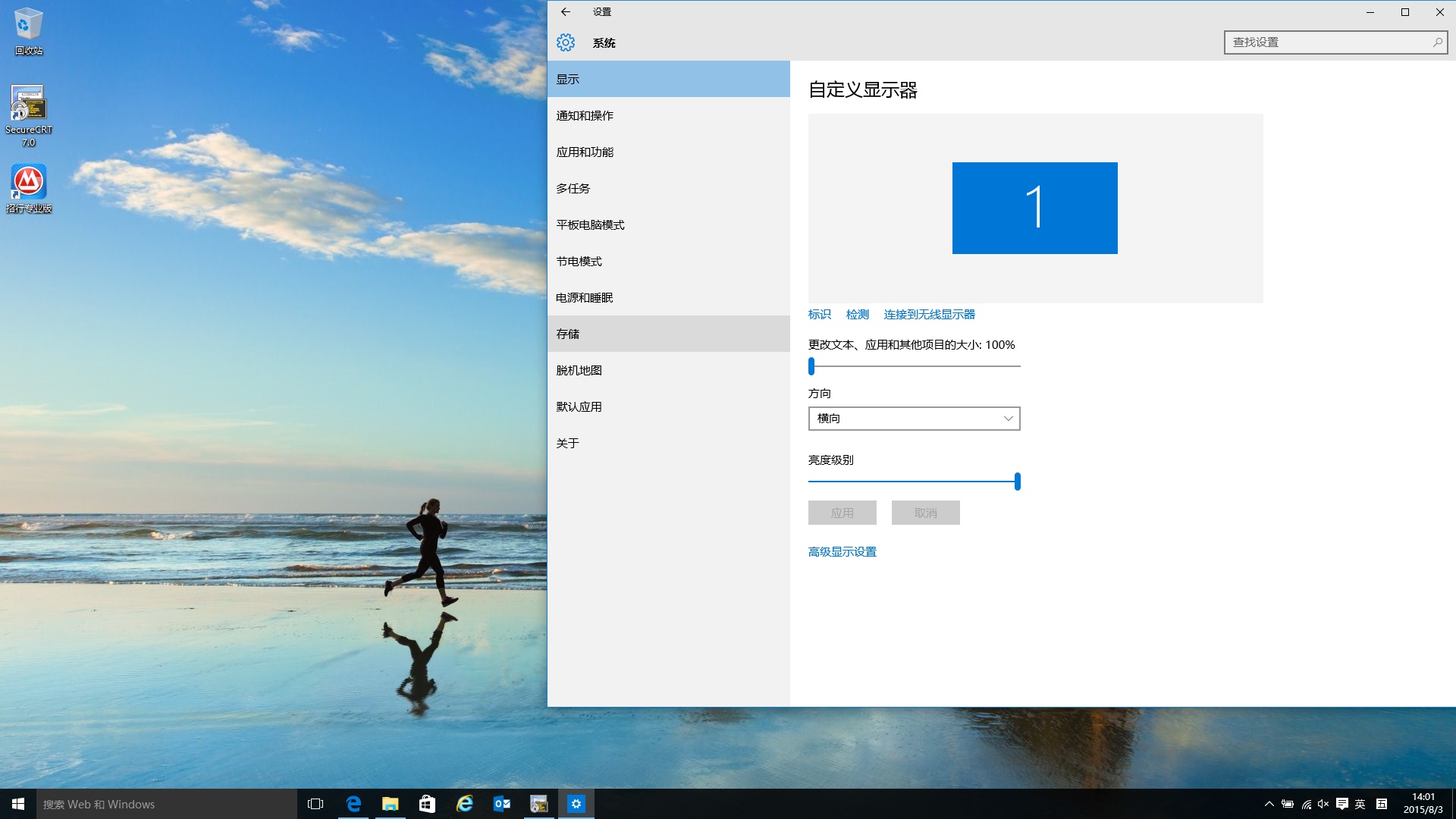Viewport: 1456px width, 819px height.
Task: Click the System gear icon
Action: [x=566, y=42]
